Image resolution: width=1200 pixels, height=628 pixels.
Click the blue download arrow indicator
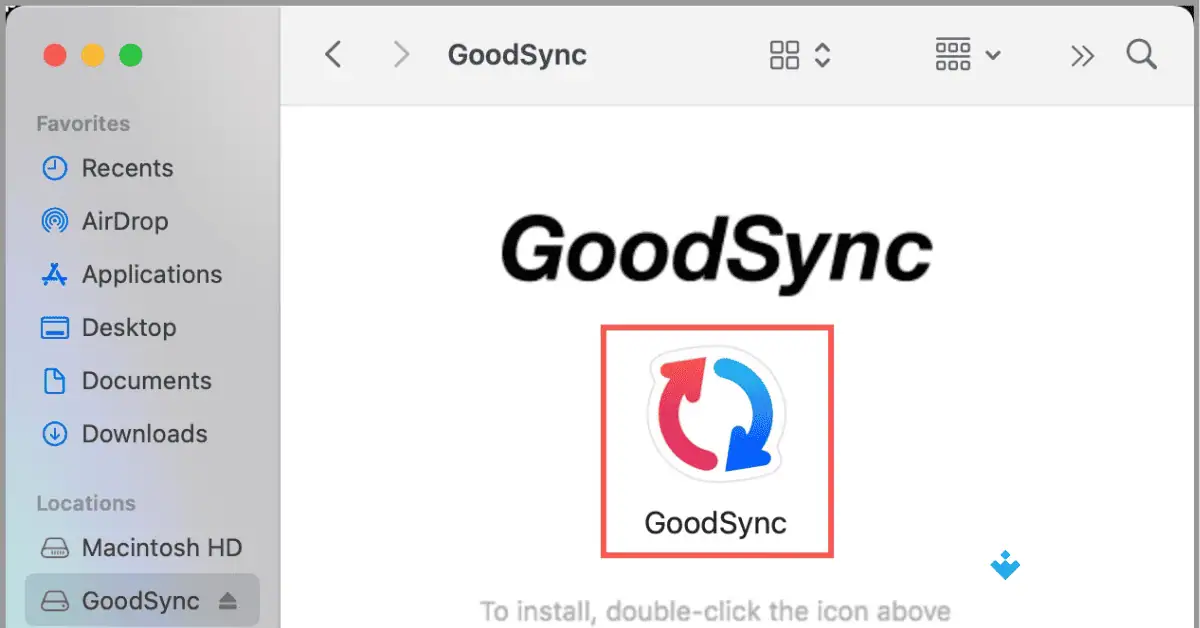[1004, 565]
